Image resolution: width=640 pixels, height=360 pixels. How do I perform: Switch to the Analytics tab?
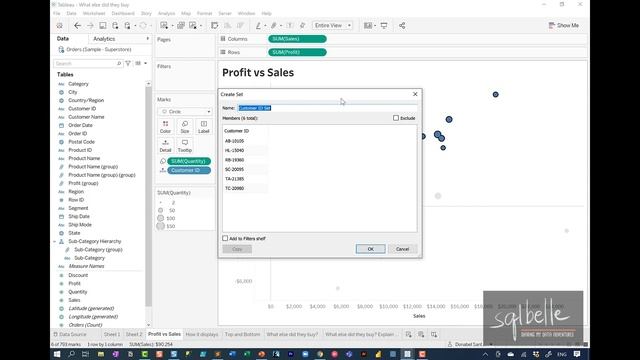pyautogui.click(x=104, y=39)
